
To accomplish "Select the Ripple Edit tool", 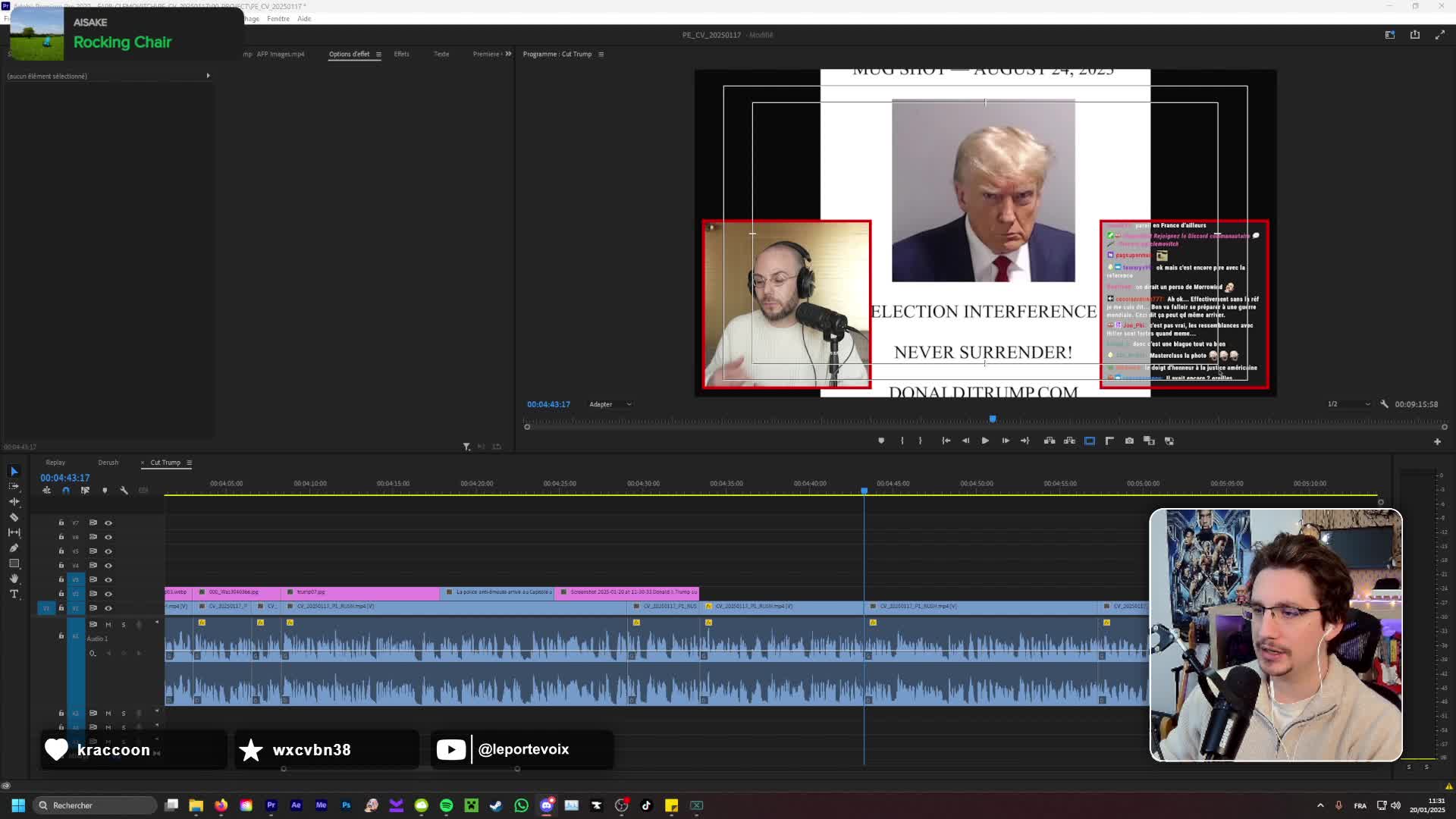I will click(14, 501).
